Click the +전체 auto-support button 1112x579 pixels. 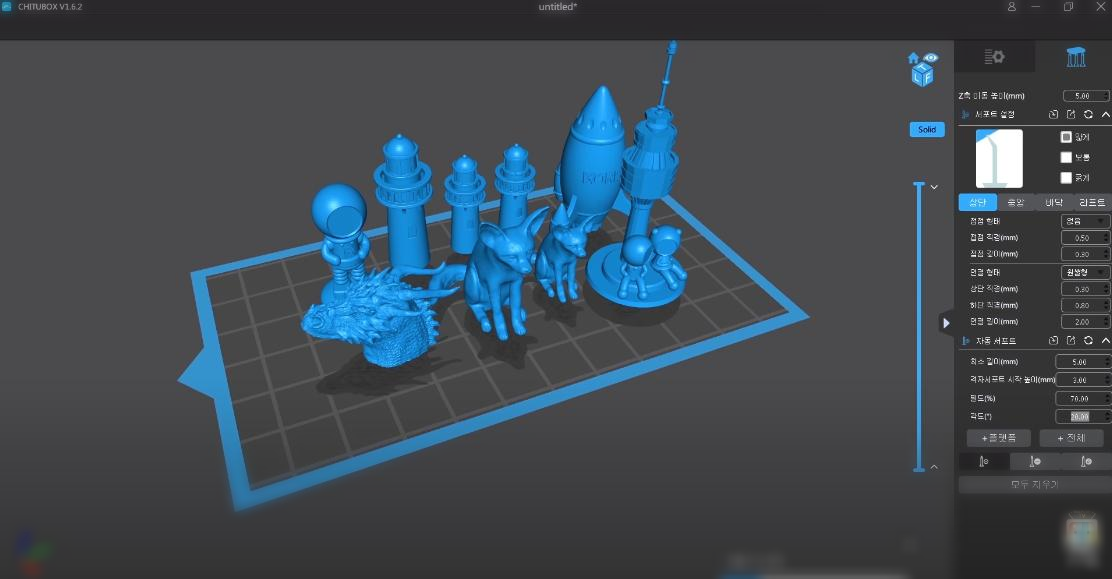click(x=1072, y=438)
